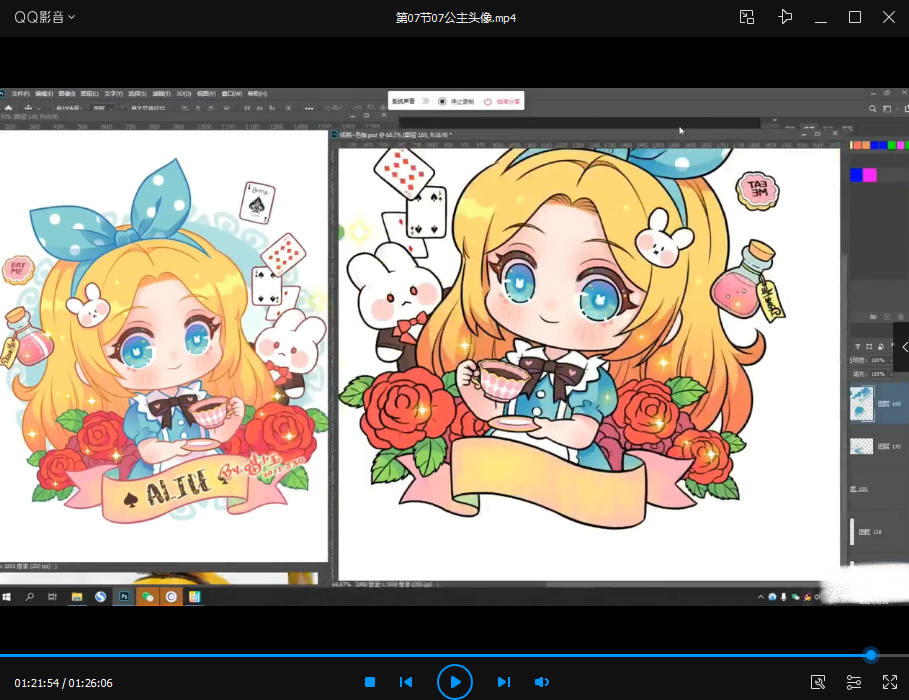The image size is (909, 700).
Task: Close the QQ影音 player
Action: [889, 17]
